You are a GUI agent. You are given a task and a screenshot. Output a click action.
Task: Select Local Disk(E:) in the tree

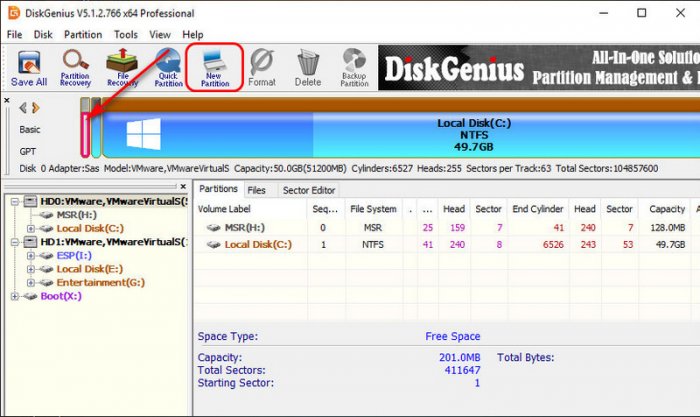tap(89, 269)
